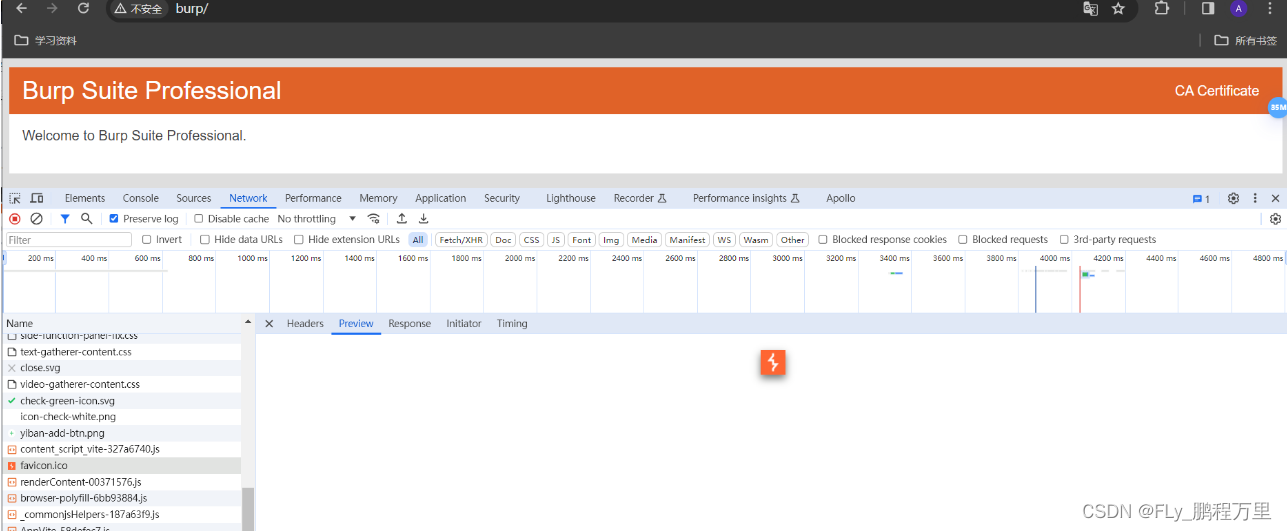Select the All request type filter
1287x531 pixels.
point(418,240)
